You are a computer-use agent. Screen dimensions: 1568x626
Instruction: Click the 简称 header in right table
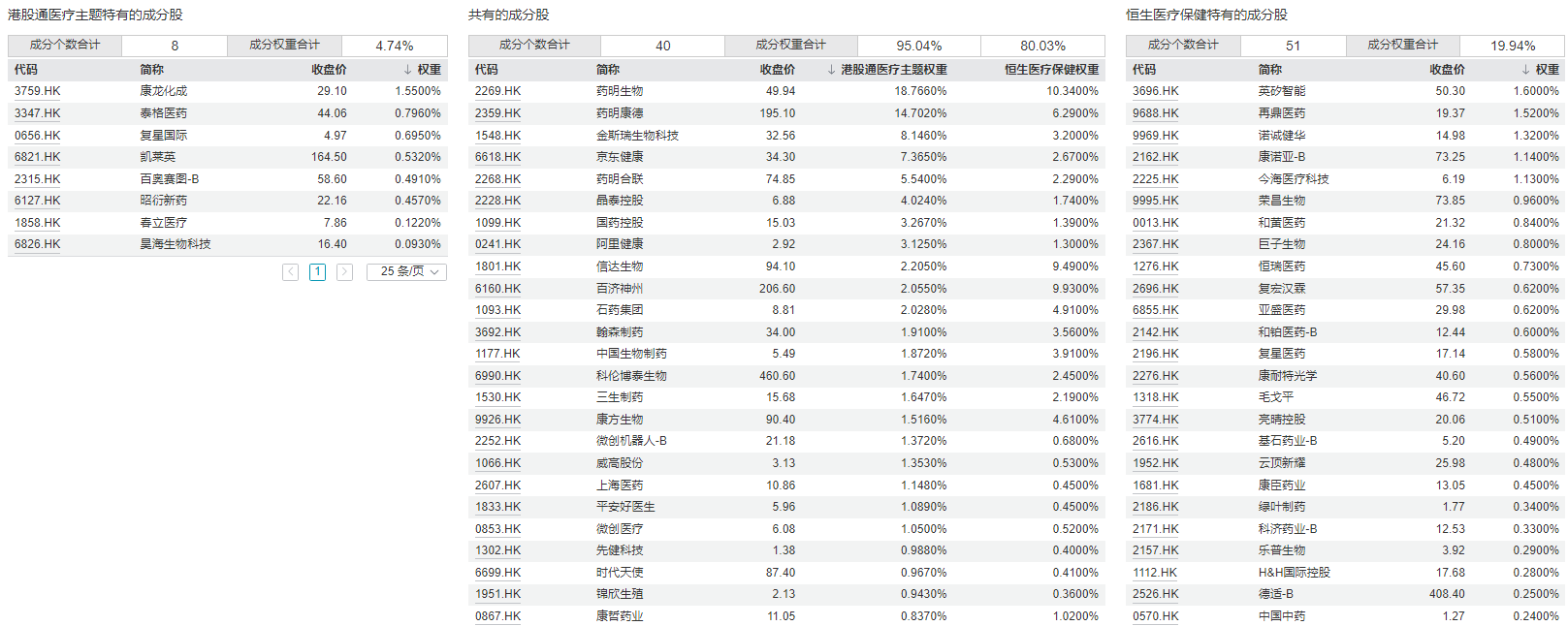(1270, 70)
